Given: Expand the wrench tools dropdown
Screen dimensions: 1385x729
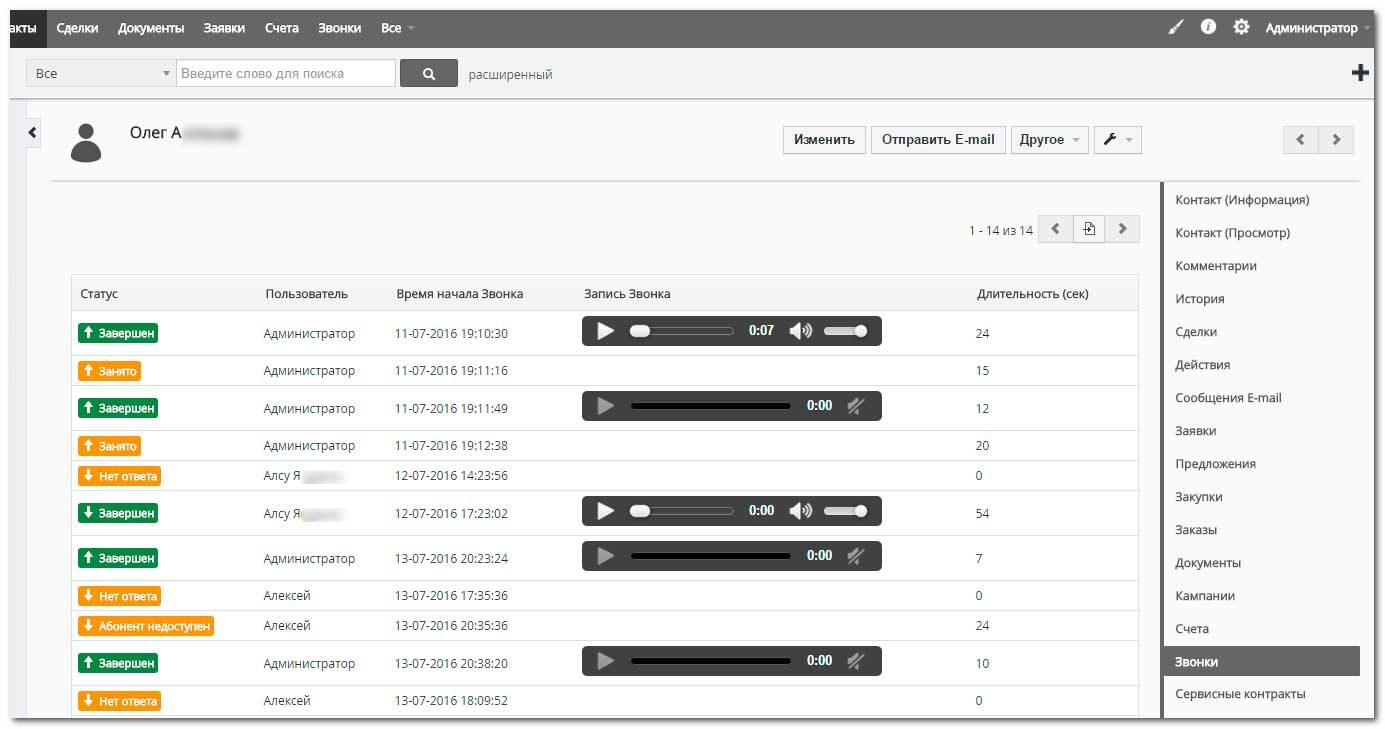Looking at the screenshot, I should tap(1117, 140).
